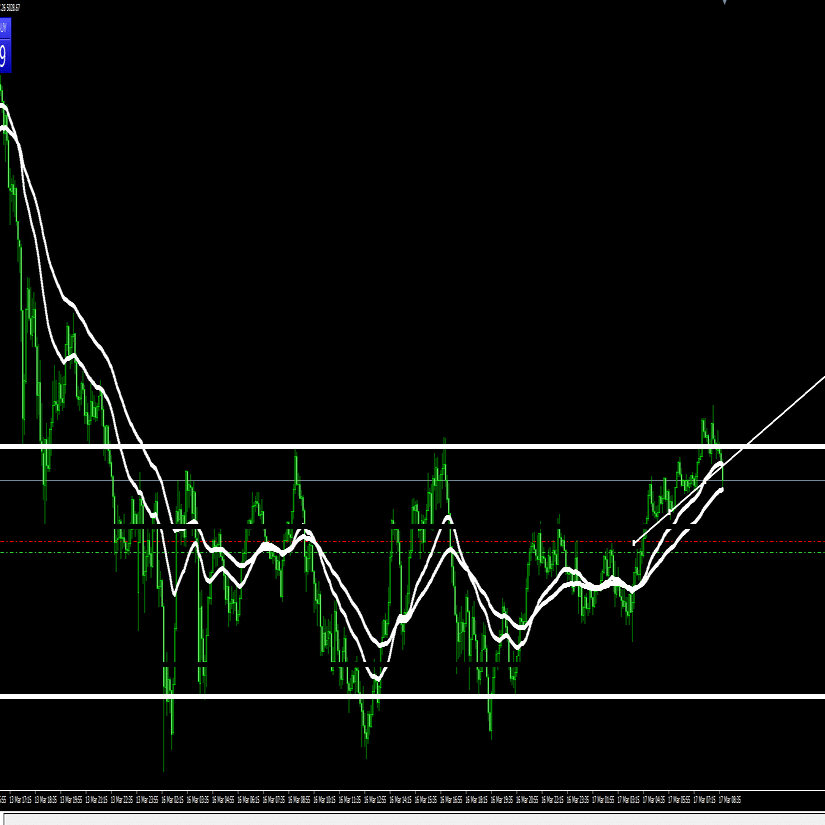Select the red dash-dot horizontal level line

(412, 541)
